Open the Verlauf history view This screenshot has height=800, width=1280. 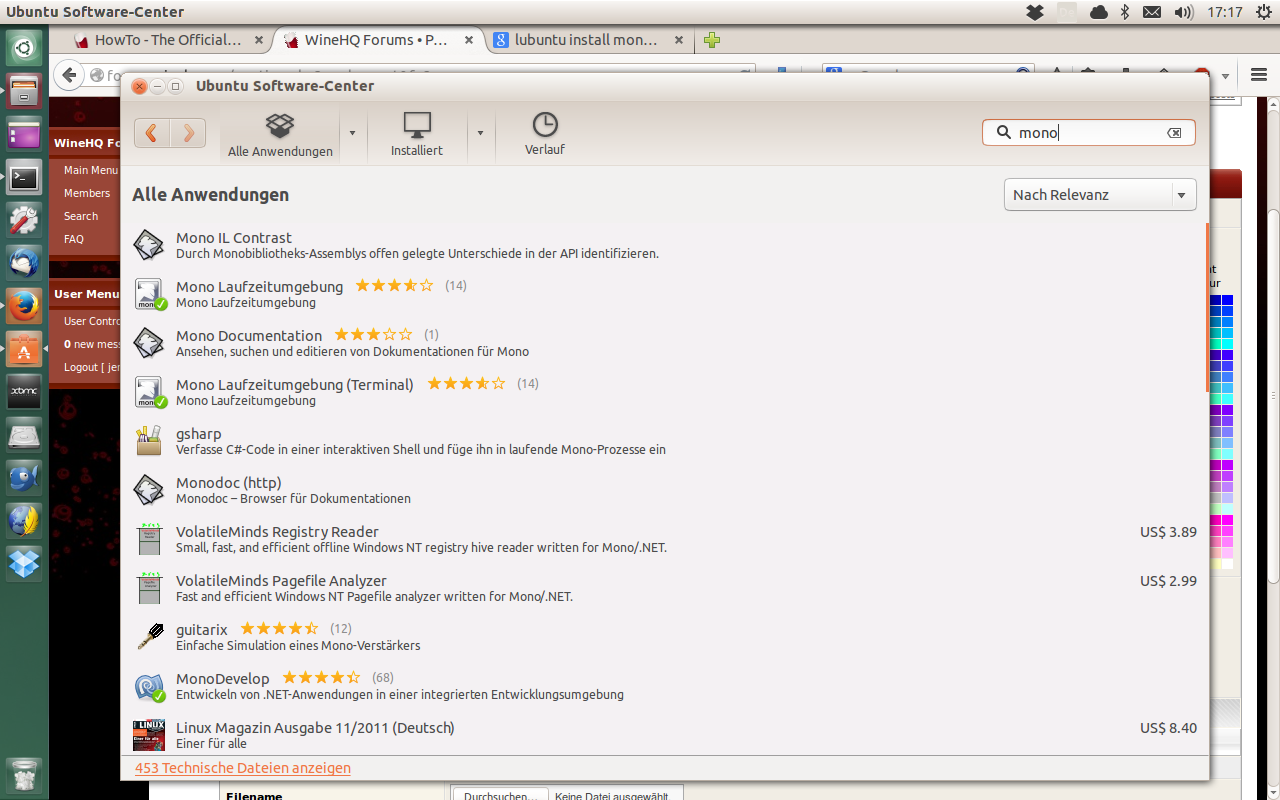coord(545,134)
